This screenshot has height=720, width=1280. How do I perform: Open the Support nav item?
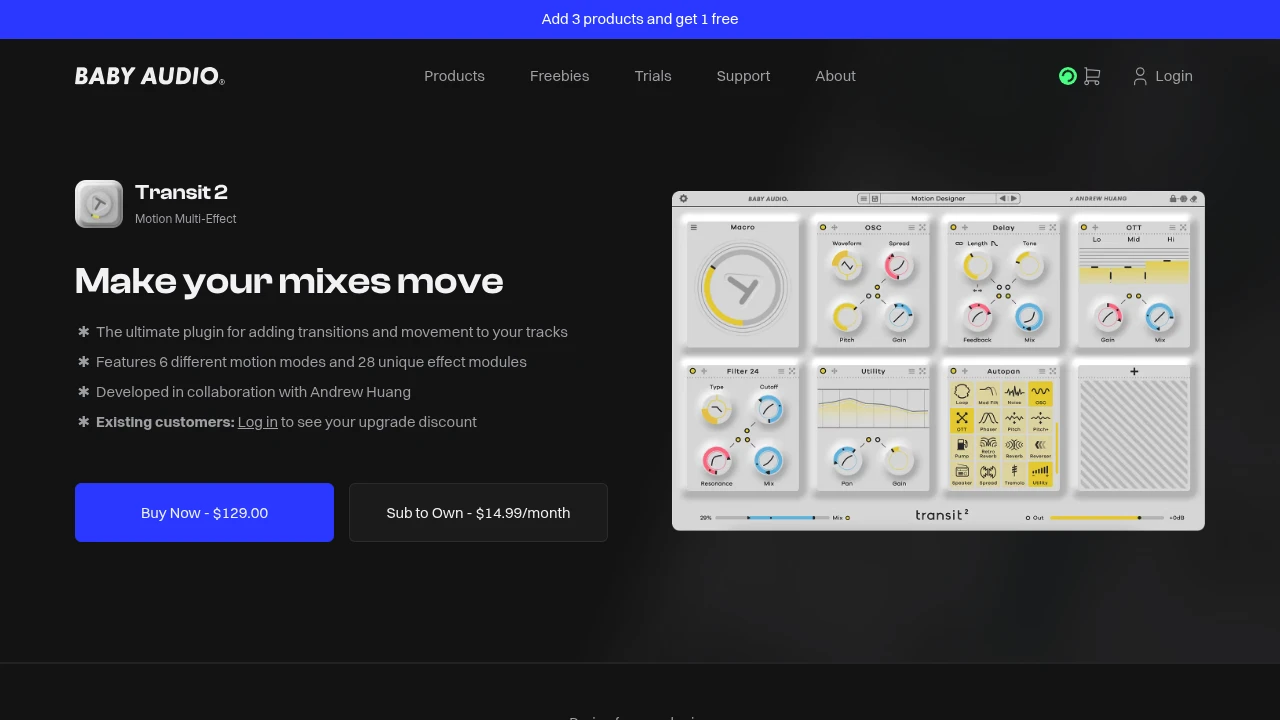tap(743, 76)
